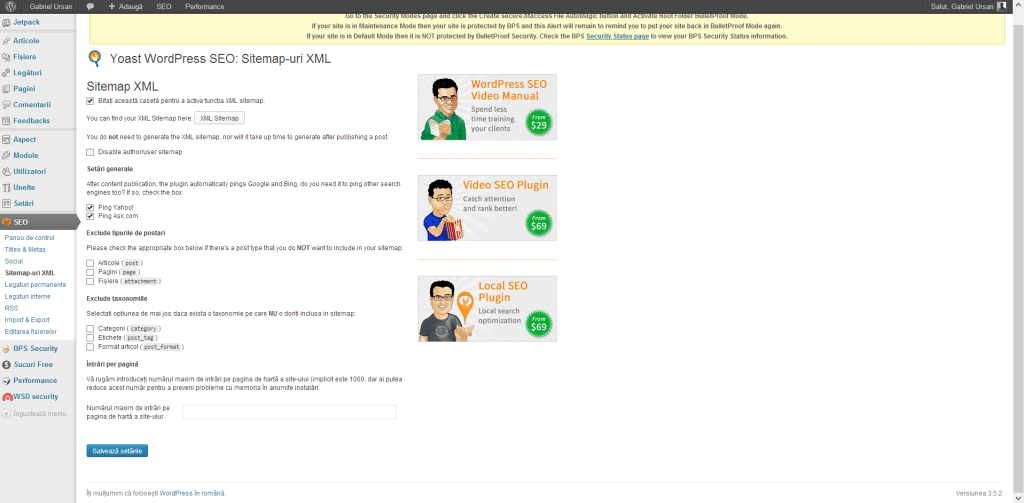The width and height of the screenshot is (1024, 503).
Task: Open the Salut, Gabriel Ursan account menu
Action: 960,6
